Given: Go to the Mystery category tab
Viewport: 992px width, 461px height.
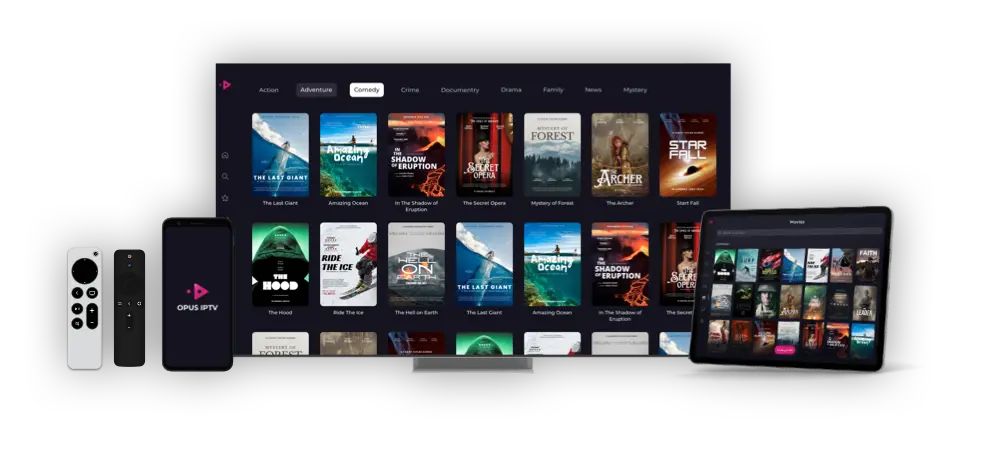Looking at the screenshot, I should (635, 90).
